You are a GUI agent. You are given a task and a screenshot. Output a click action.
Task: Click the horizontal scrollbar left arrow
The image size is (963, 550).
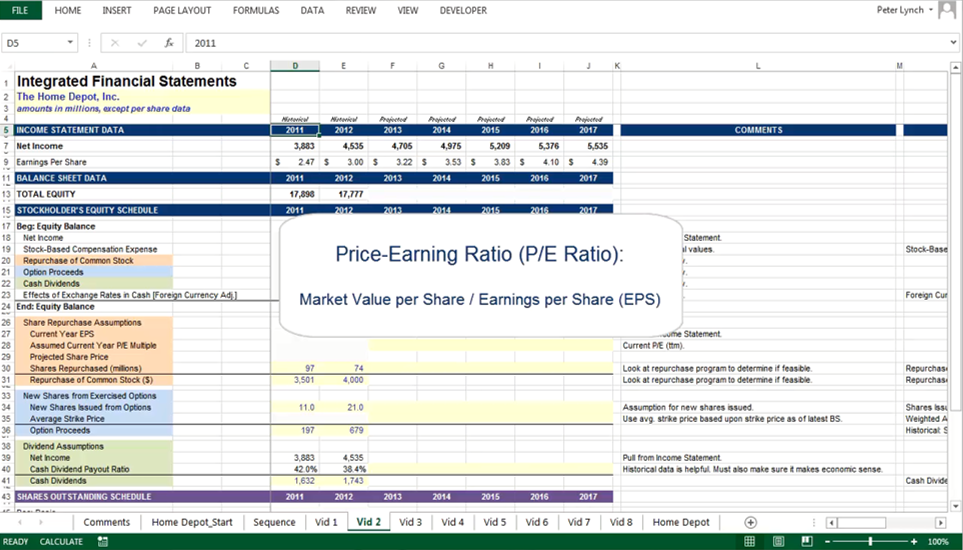click(x=831, y=523)
